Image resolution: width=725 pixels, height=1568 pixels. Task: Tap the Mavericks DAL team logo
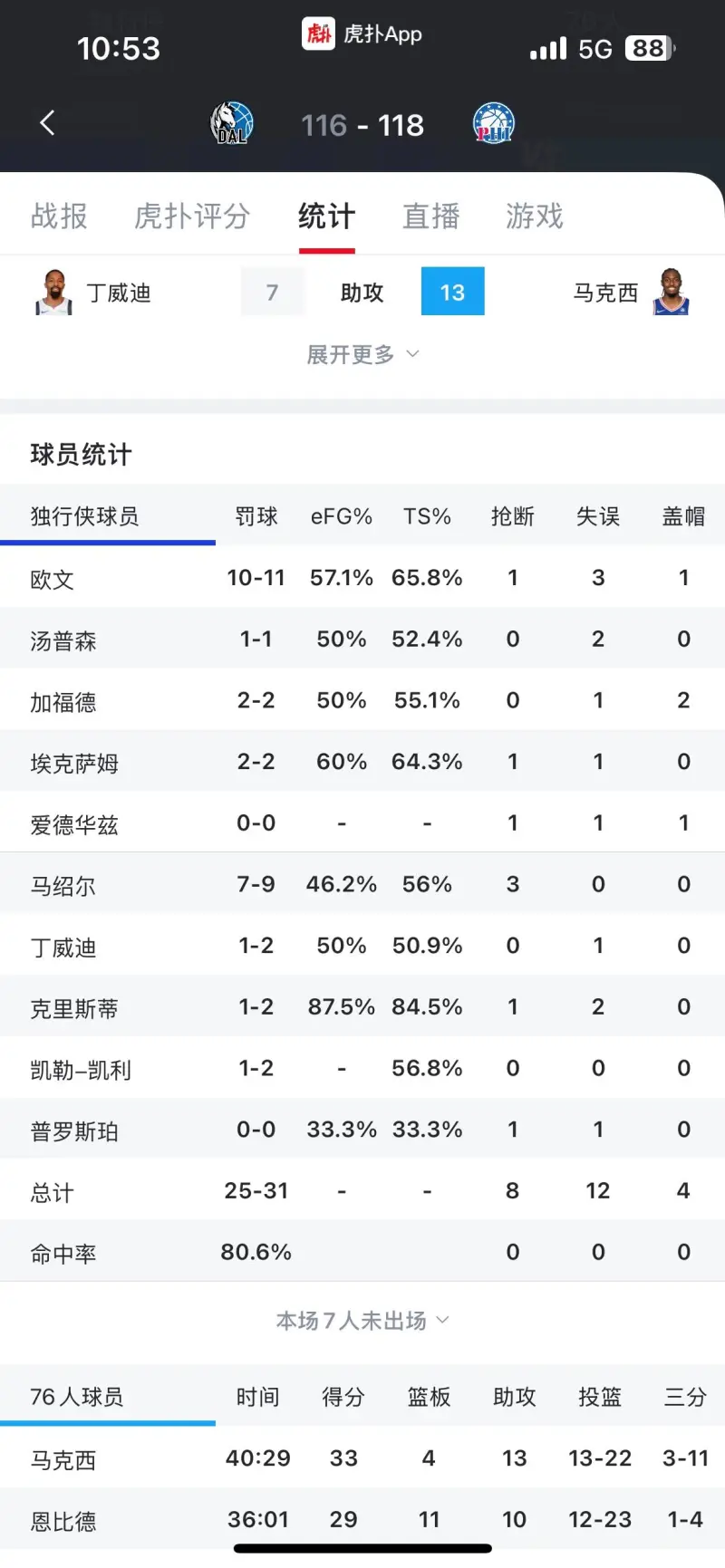coord(232,122)
